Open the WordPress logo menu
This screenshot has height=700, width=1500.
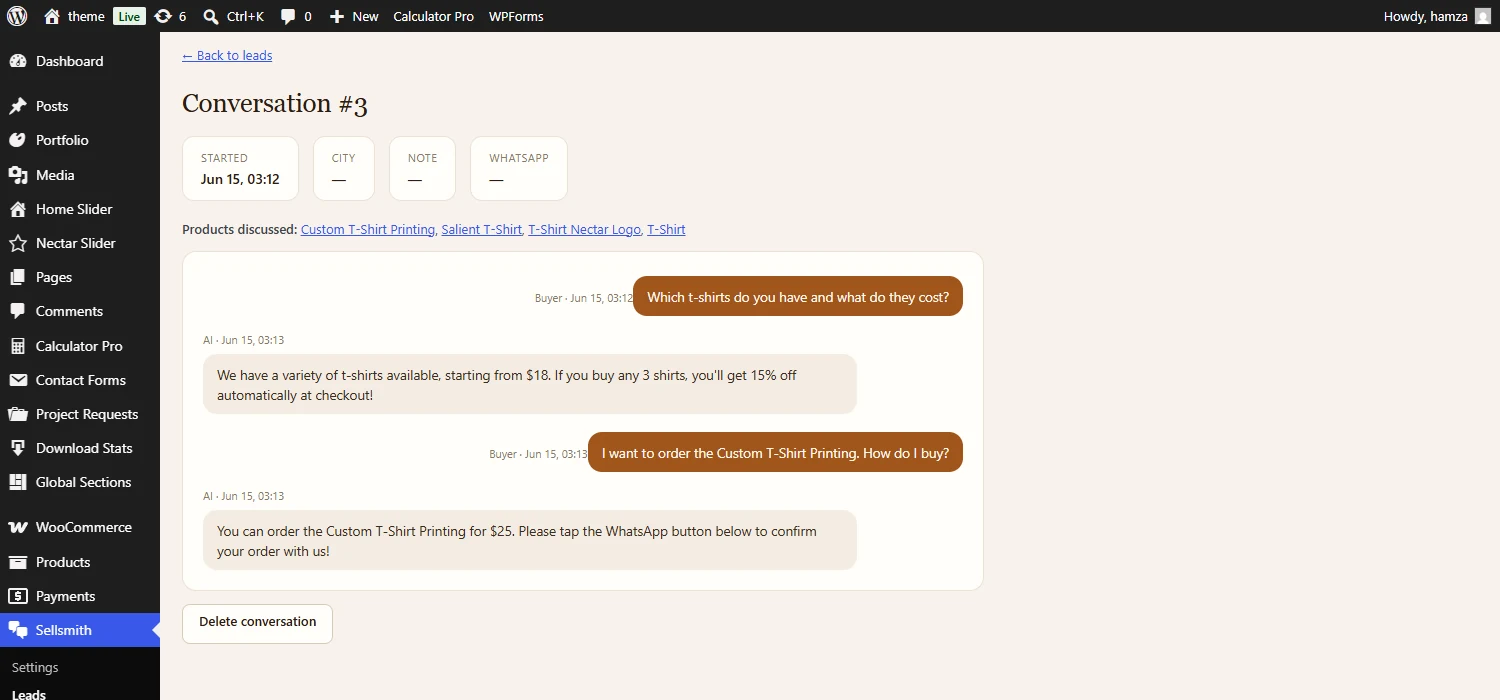(17, 16)
